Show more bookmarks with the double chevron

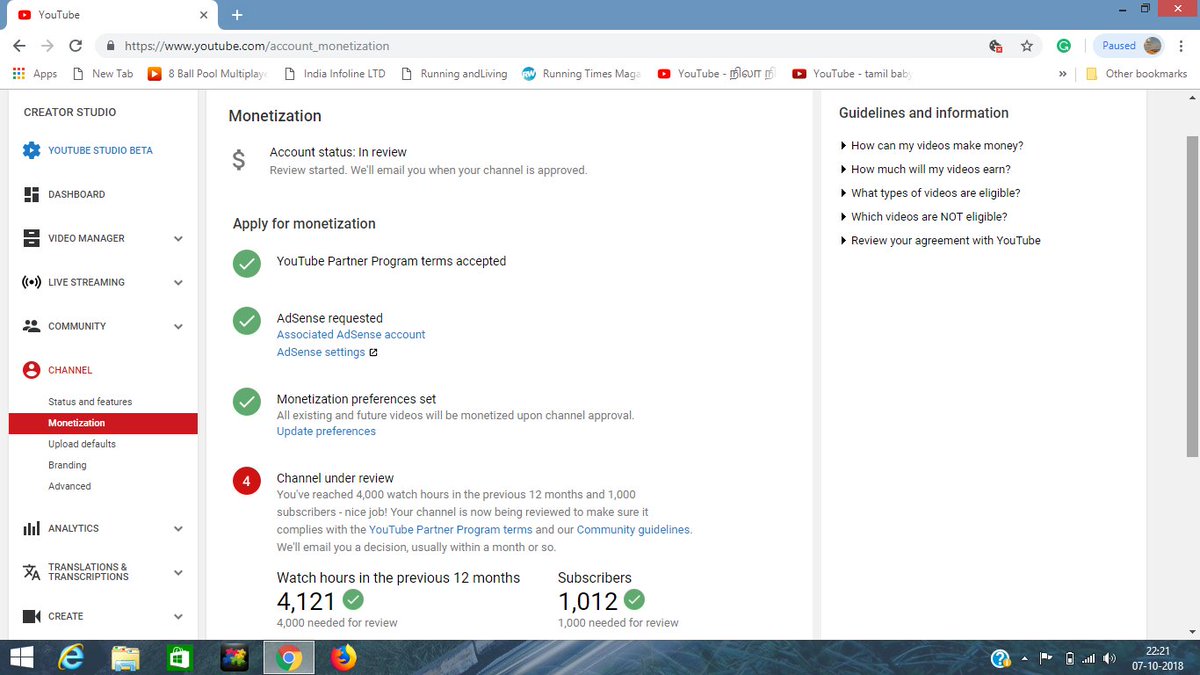pyautogui.click(x=1063, y=73)
